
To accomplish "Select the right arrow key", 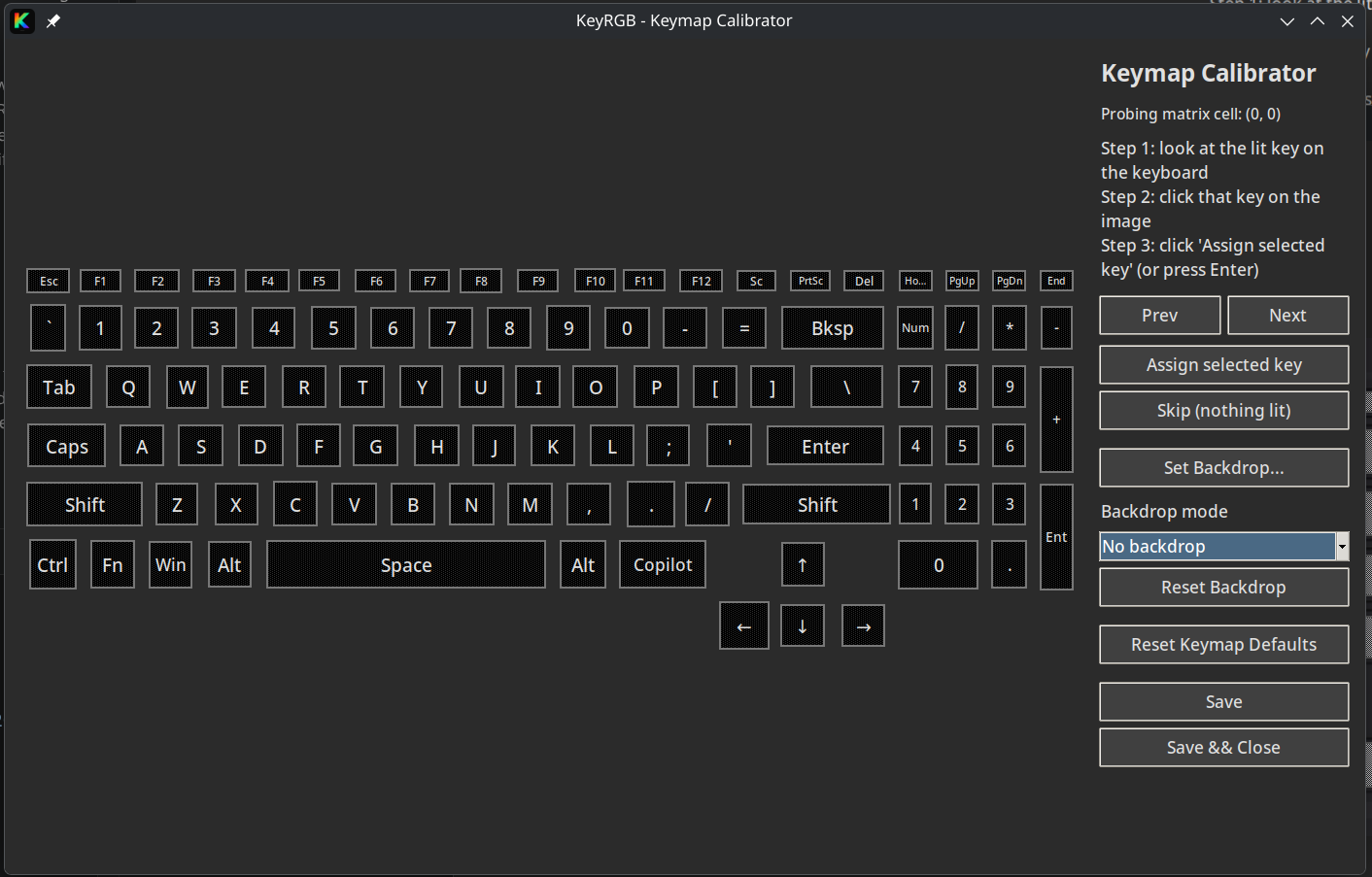I will pyautogui.click(x=864, y=626).
